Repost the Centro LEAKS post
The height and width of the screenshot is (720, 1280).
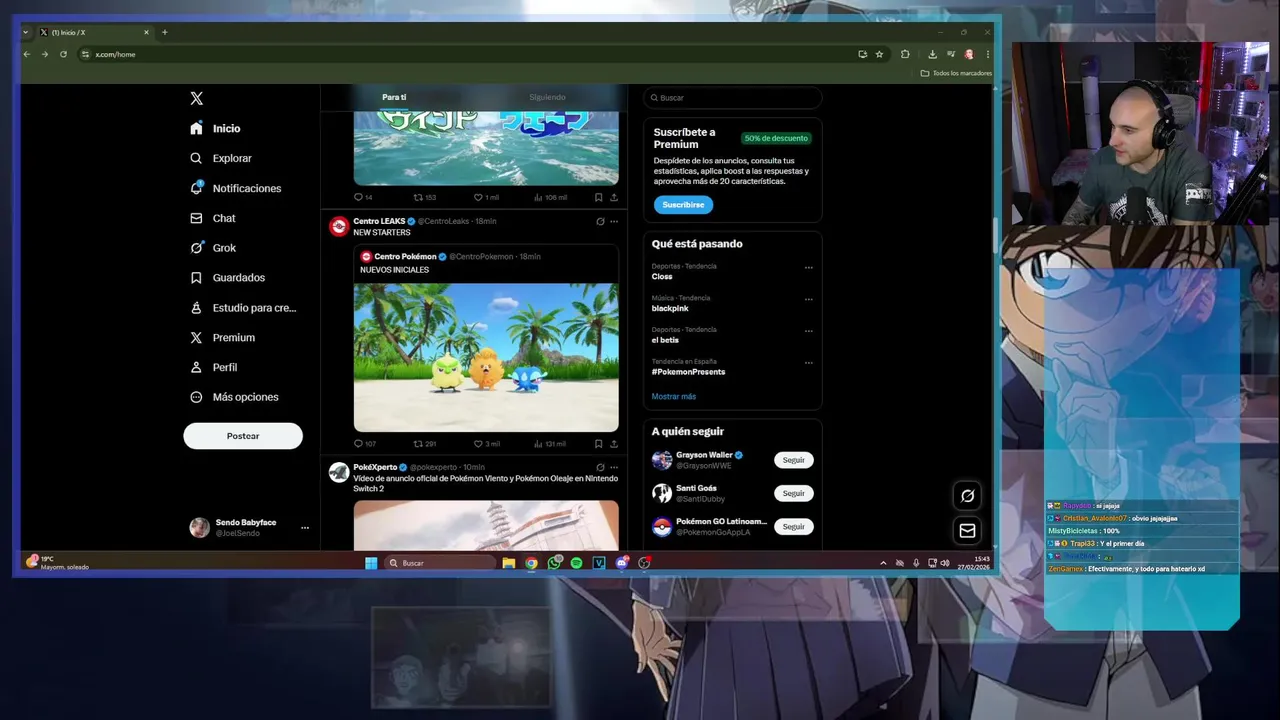pyautogui.click(x=419, y=443)
